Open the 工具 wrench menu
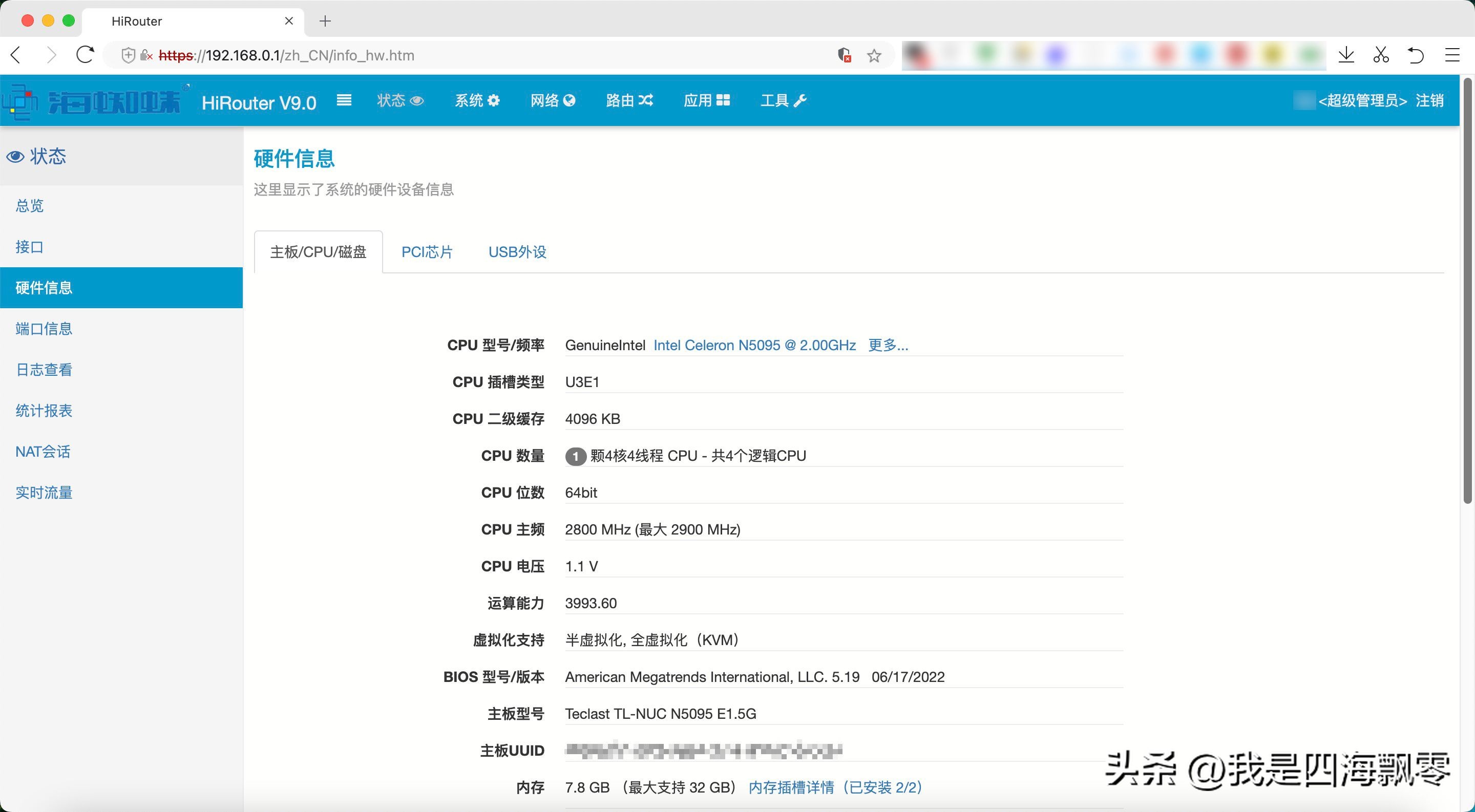Viewport: 1475px width, 812px height. point(783,101)
